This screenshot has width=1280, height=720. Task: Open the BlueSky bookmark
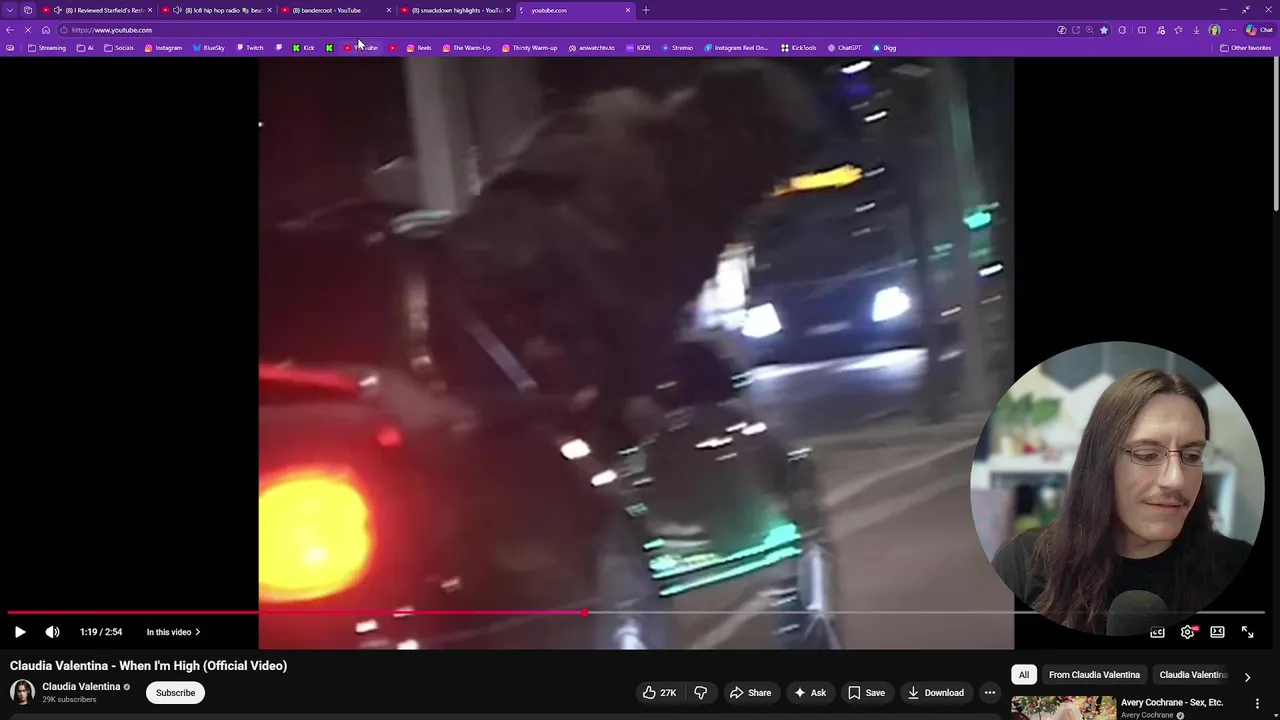coord(209,48)
